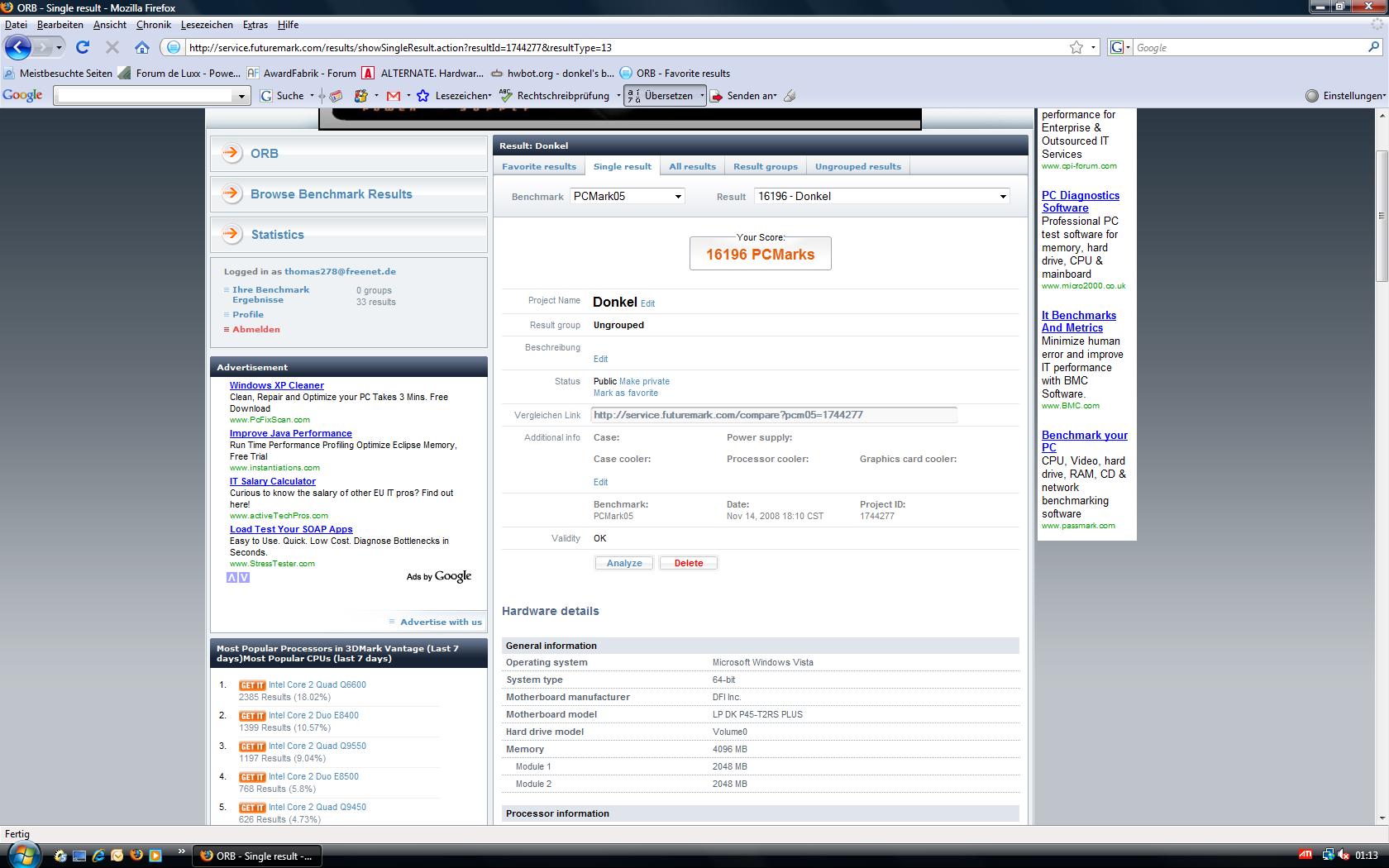Click the ORB orange arrow icon
Screen dimensions: 1389x868
pyautogui.click(x=231, y=153)
